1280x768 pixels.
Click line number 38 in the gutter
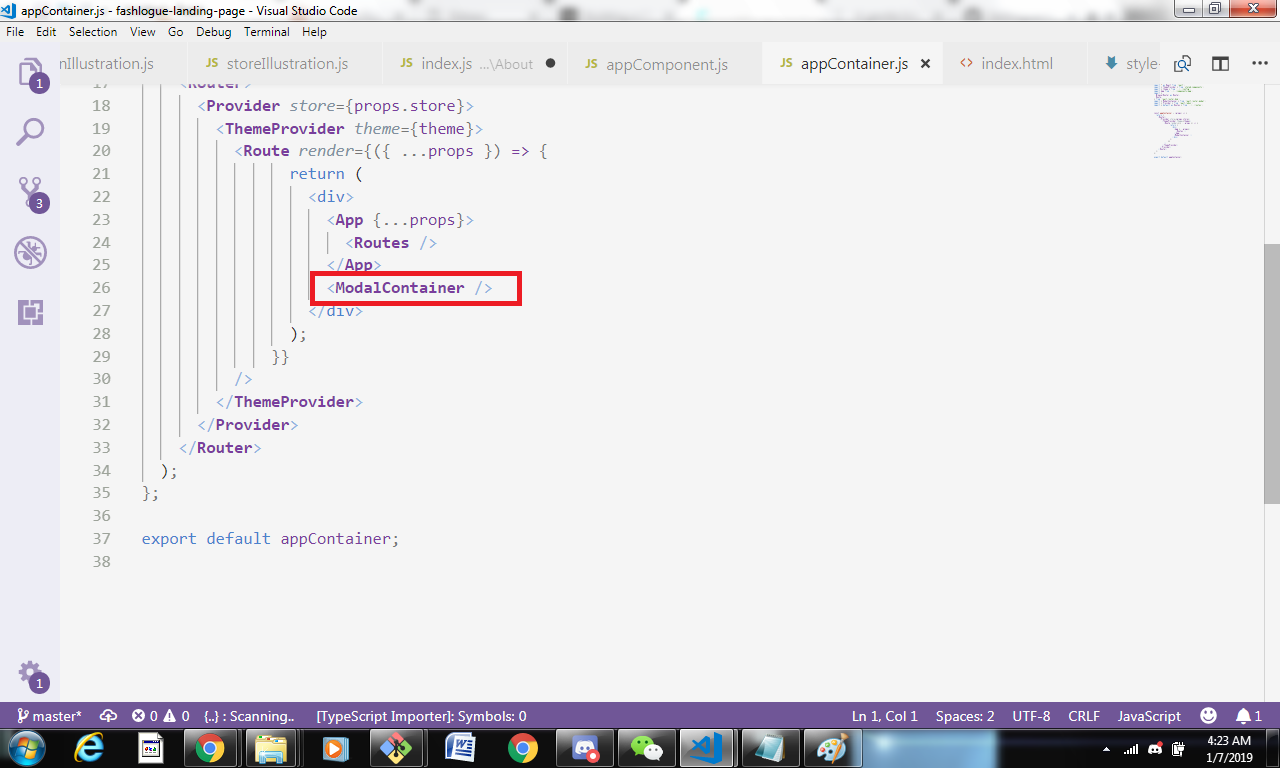coord(100,561)
